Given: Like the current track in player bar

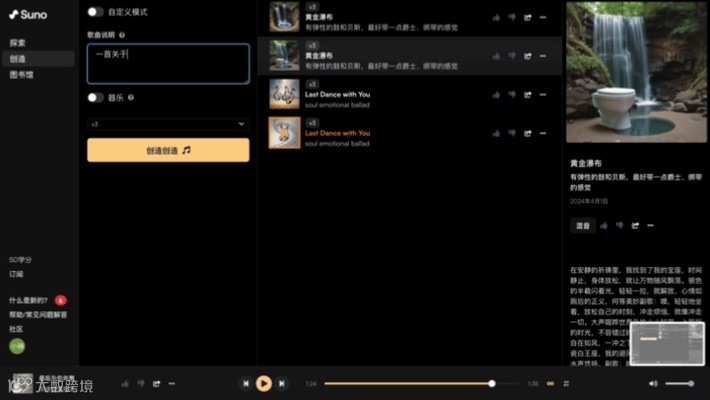Looking at the screenshot, I should [125, 384].
